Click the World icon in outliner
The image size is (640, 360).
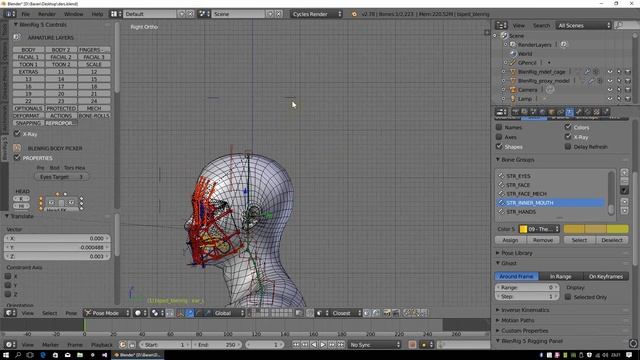tap(513, 54)
